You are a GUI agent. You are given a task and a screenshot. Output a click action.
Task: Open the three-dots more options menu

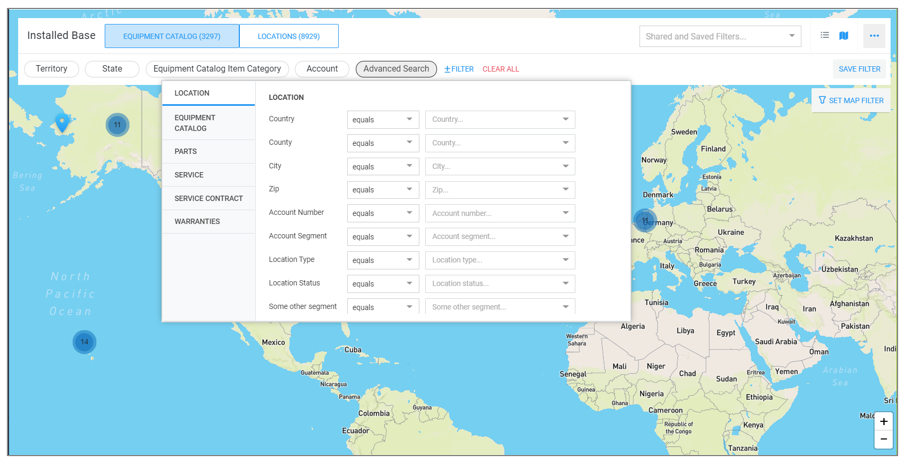tap(874, 36)
